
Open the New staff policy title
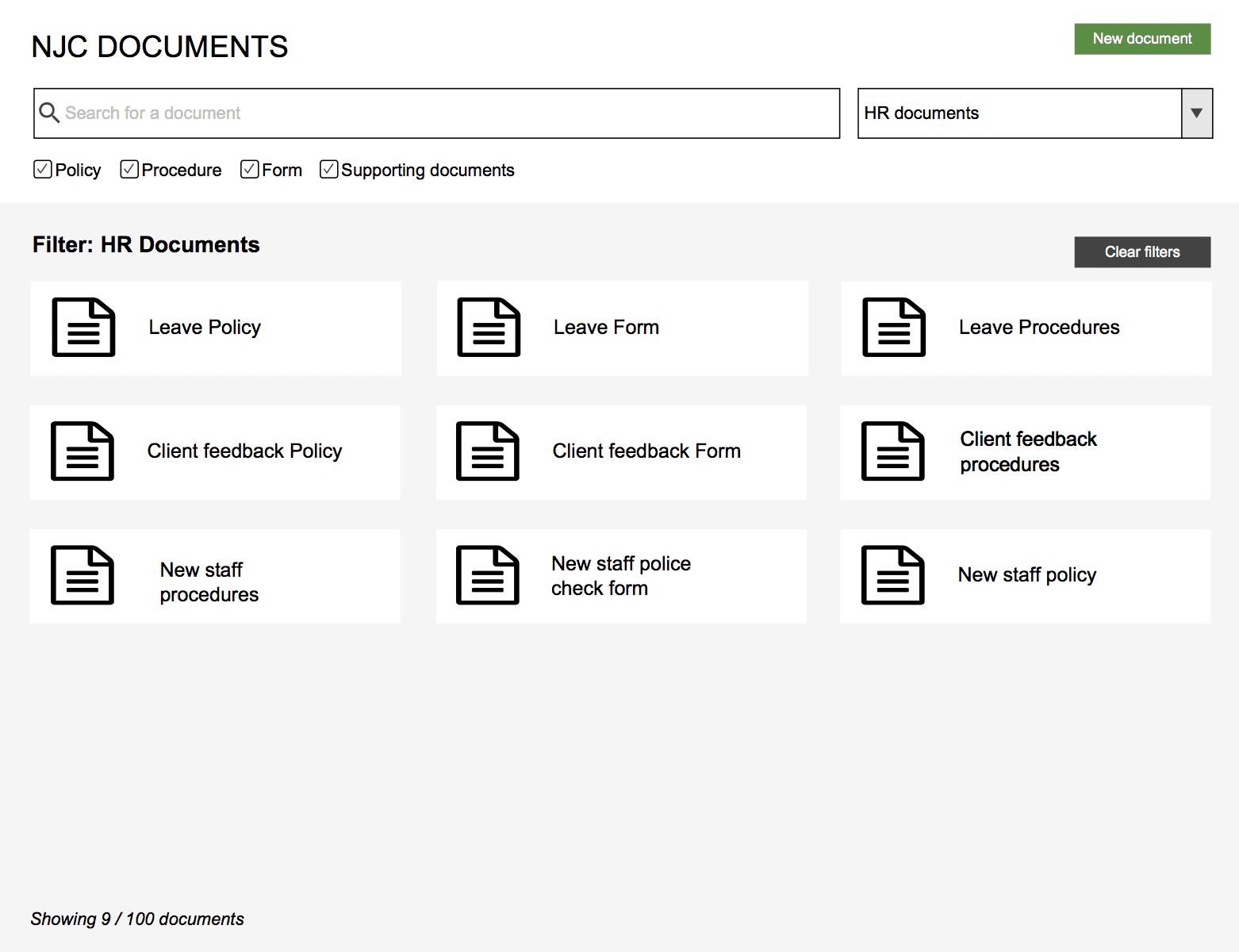[1027, 574]
